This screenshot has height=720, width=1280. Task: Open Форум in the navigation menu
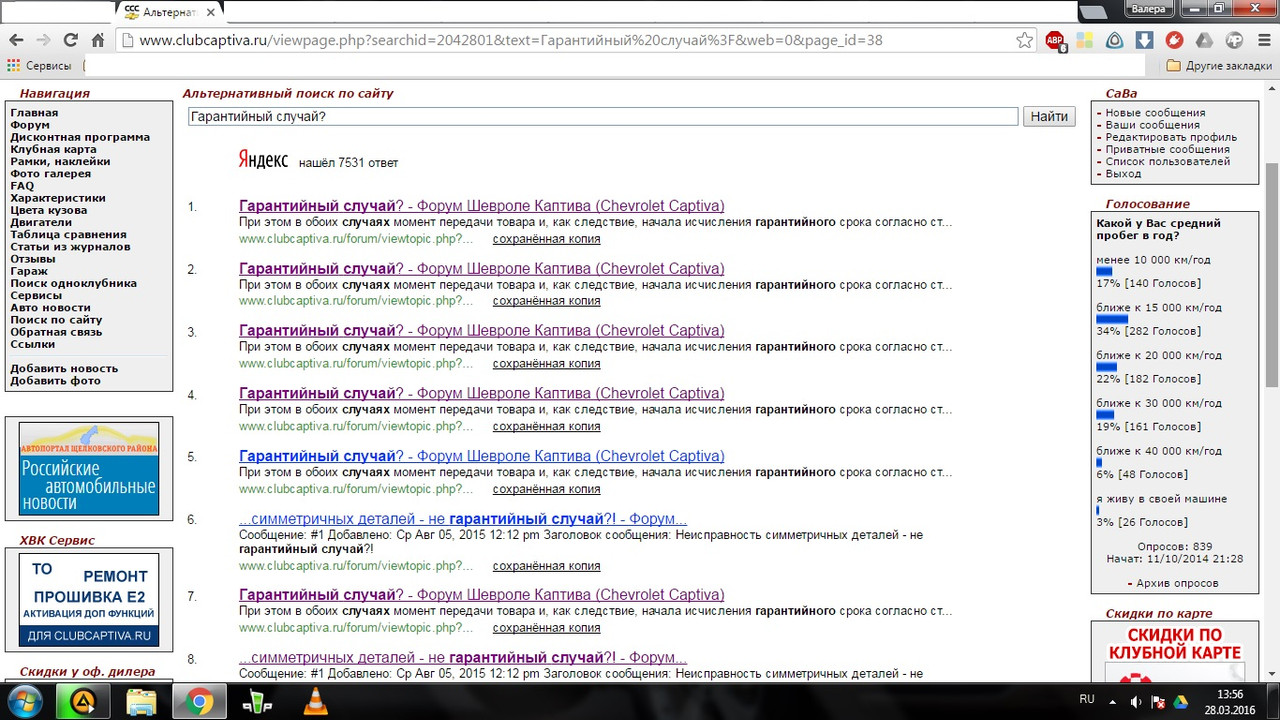tap(30, 125)
